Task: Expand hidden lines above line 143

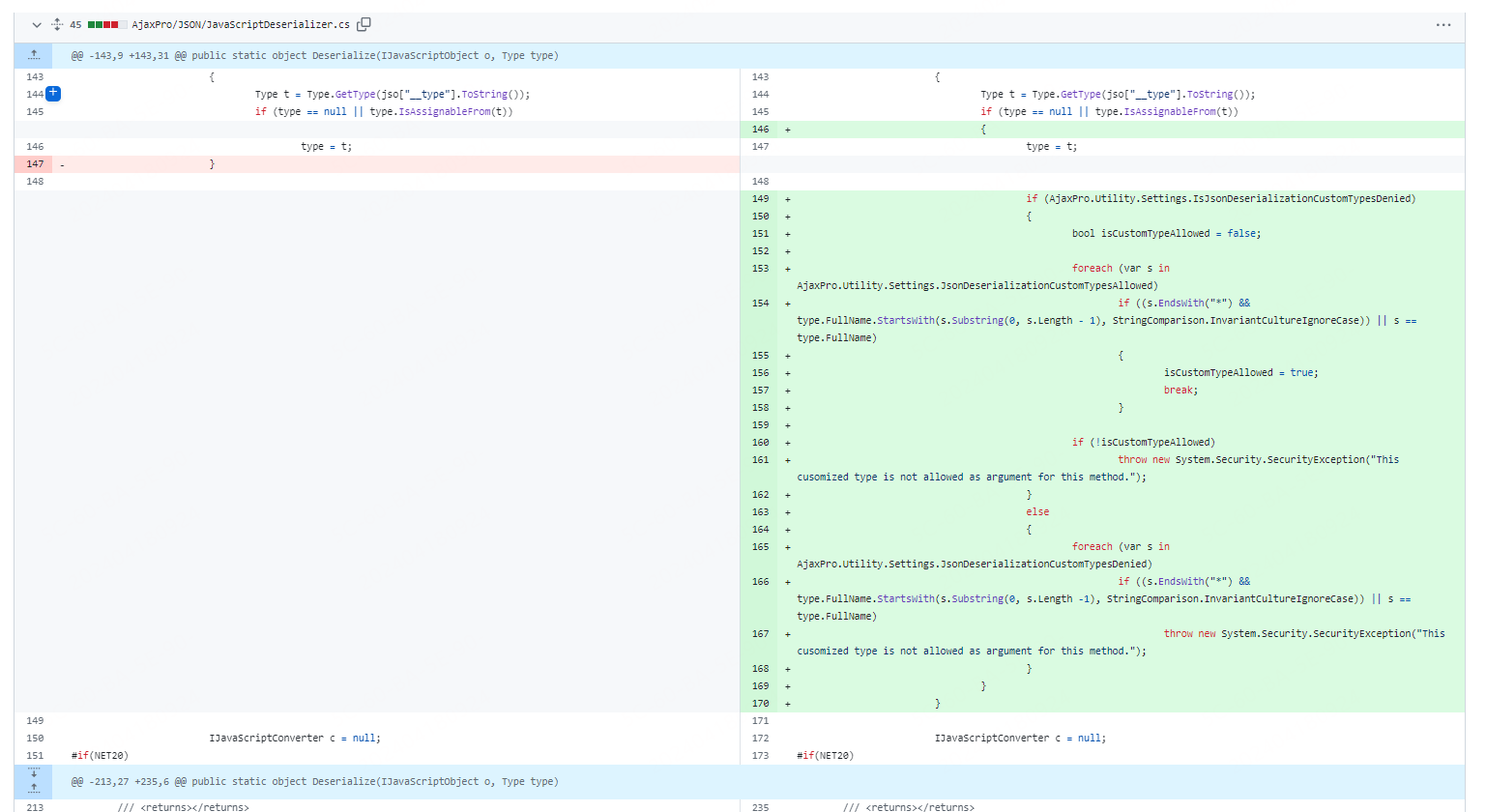Action: [x=34, y=56]
